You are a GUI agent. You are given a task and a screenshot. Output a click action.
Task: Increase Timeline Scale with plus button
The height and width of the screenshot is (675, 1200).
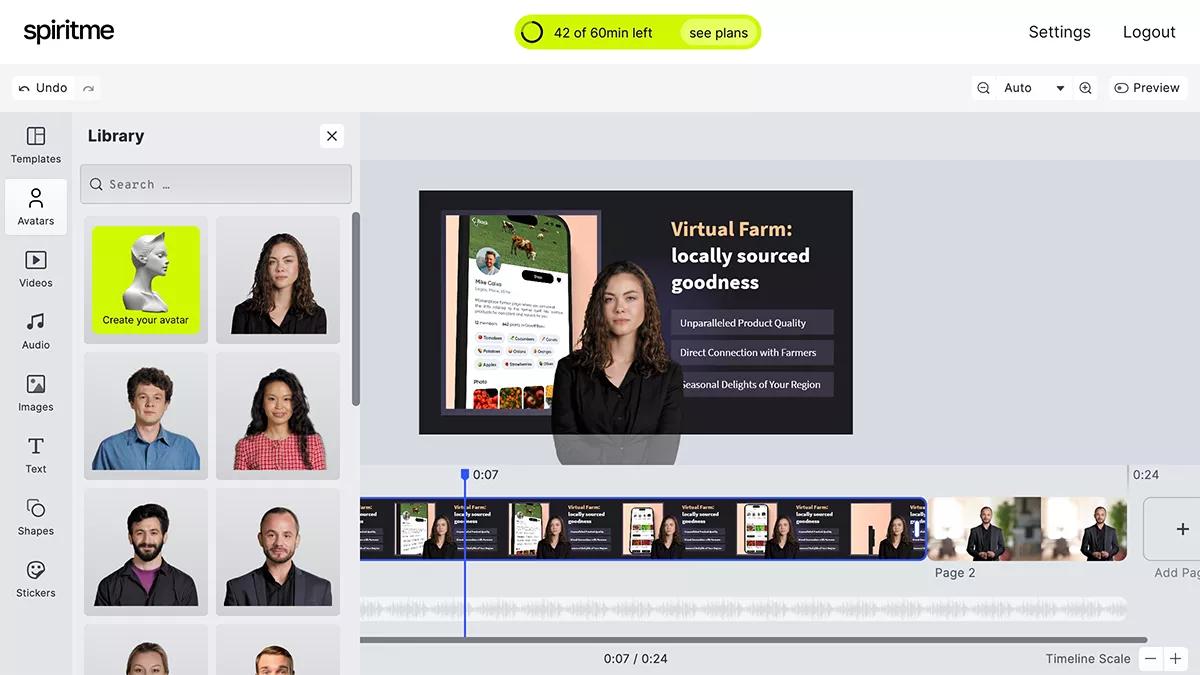coord(1176,659)
